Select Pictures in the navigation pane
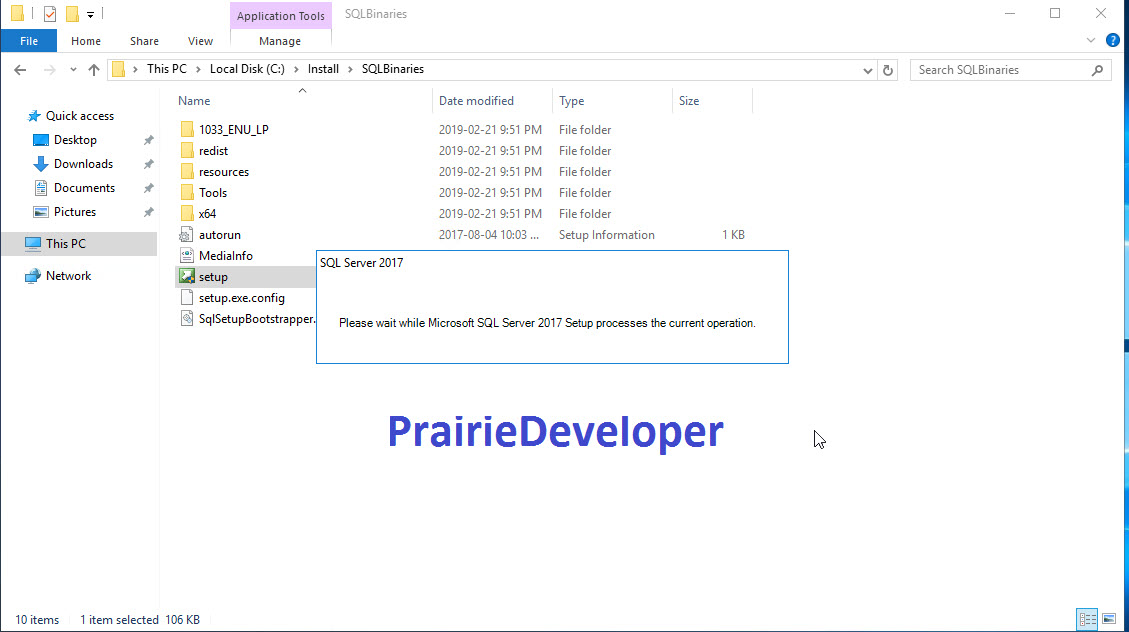The height and width of the screenshot is (632, 1129). click(74, 212)
